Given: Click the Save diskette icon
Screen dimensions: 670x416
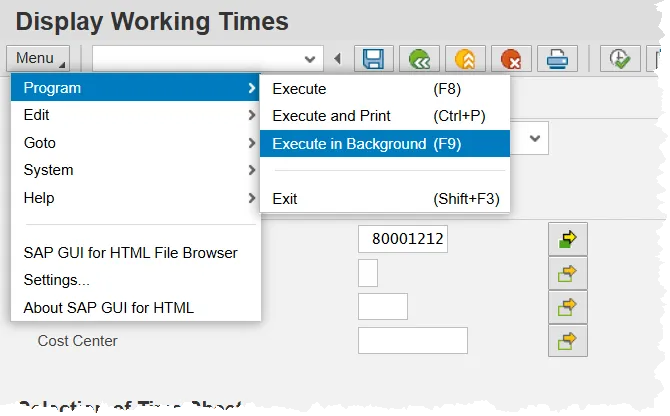Looking at the screenshot, I should coord(372,59).
